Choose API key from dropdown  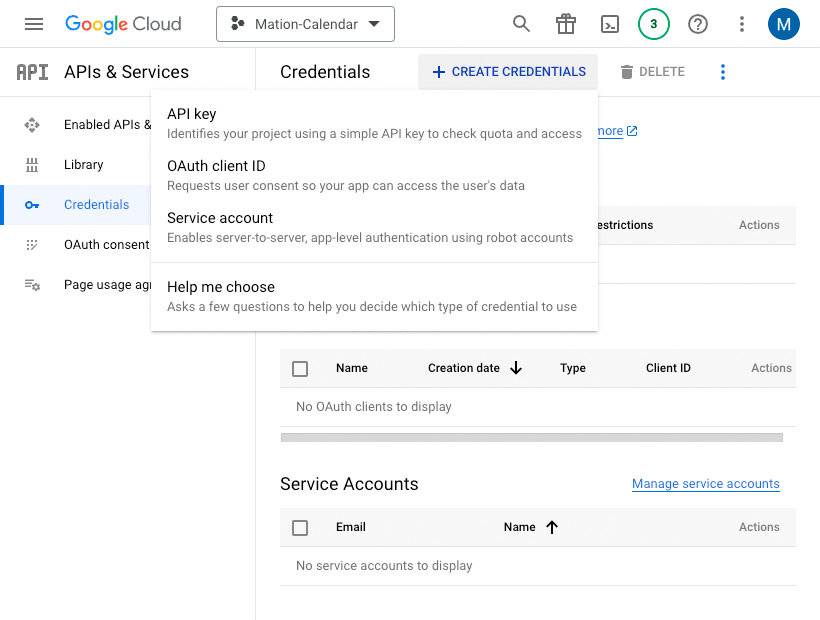(374, 123)
